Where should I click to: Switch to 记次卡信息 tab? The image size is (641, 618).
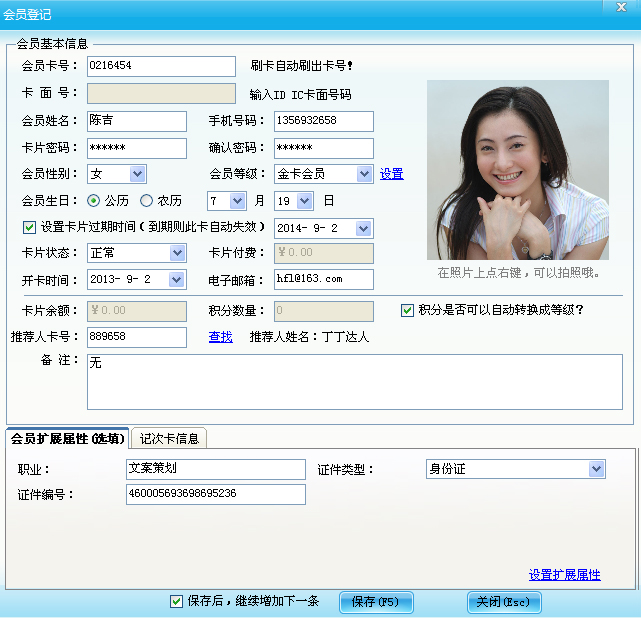click(x=169, y=439)
